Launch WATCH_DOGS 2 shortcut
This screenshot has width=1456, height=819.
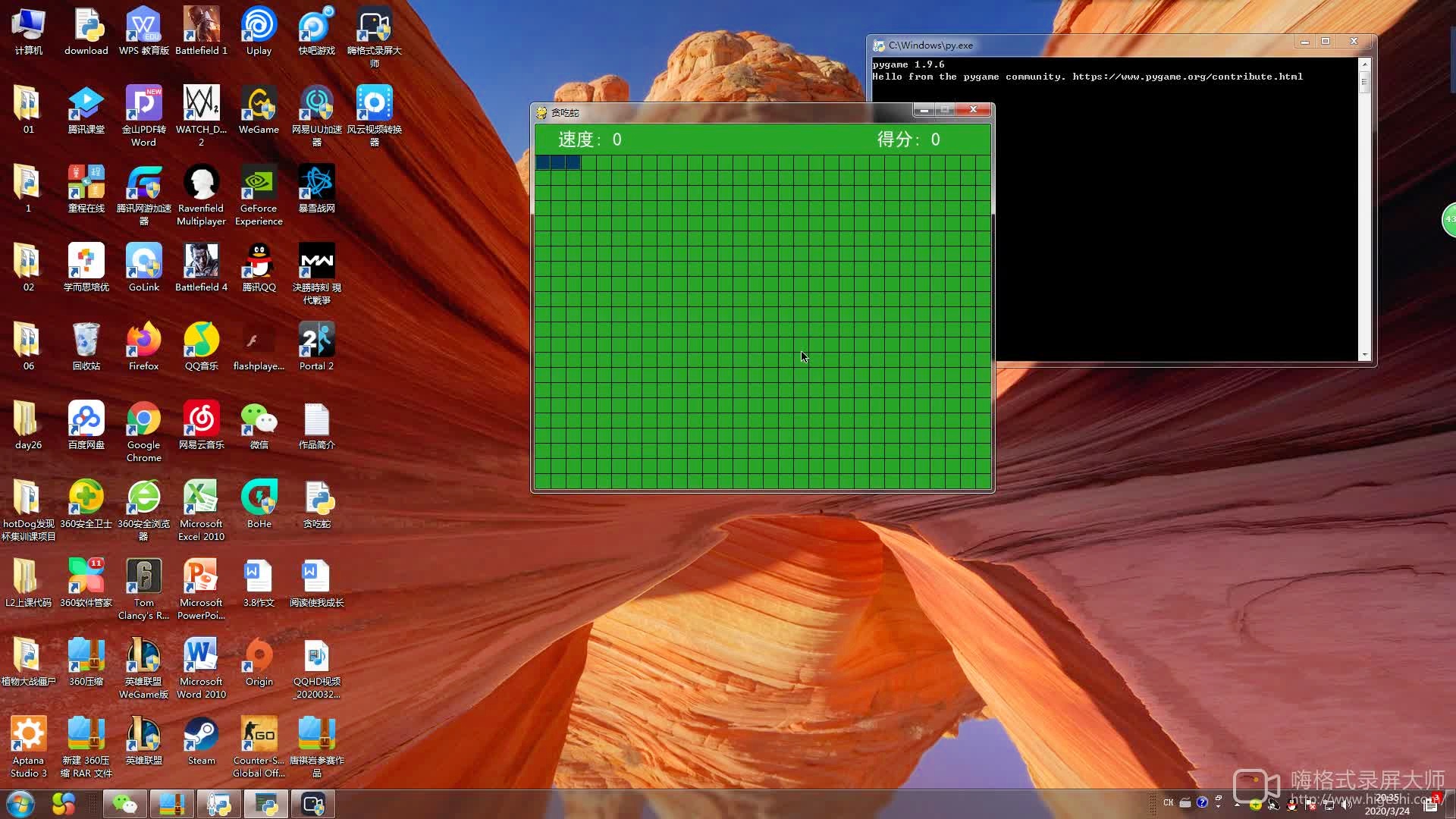click(x=201, y=115)
